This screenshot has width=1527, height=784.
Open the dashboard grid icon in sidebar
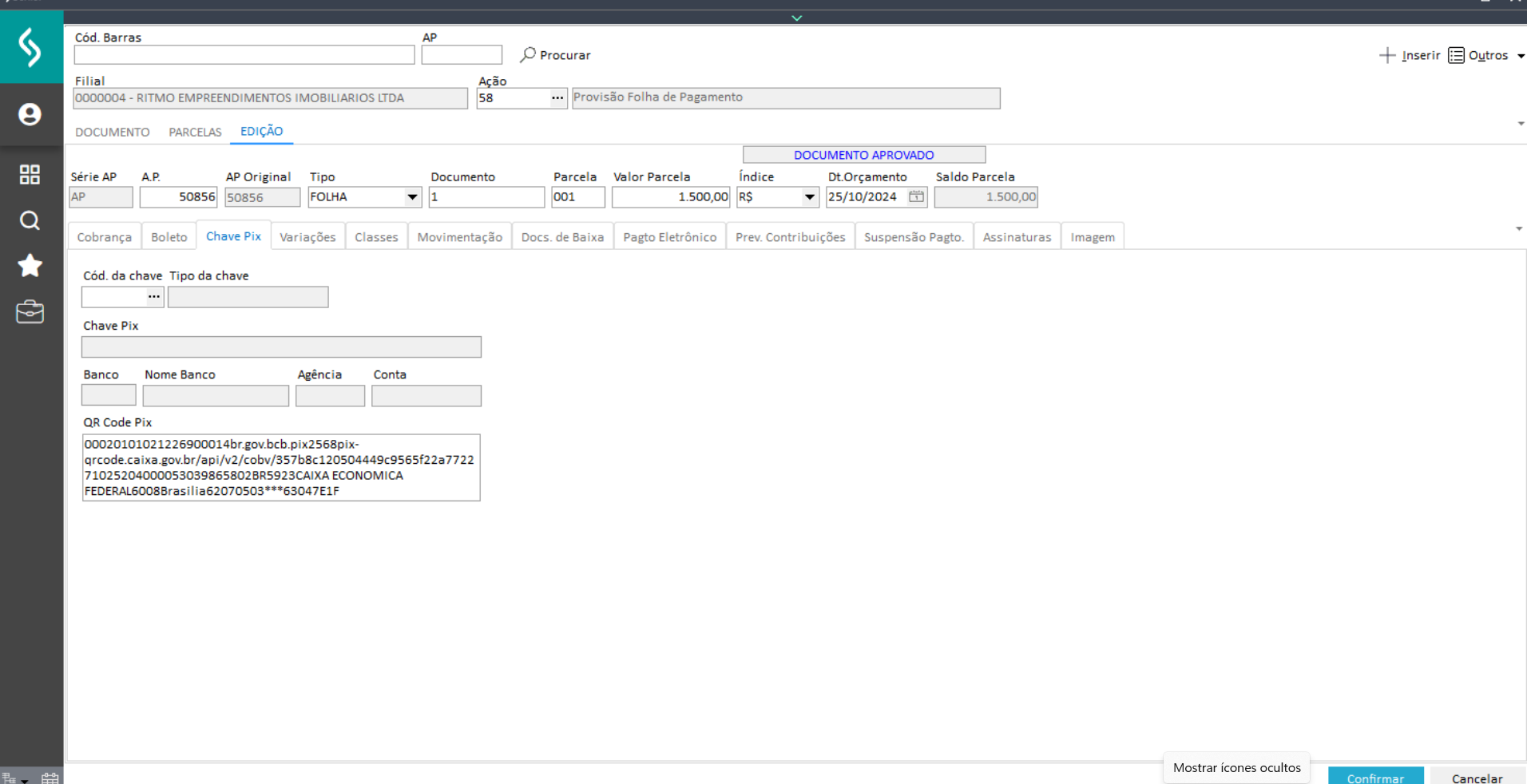pos(30,174)
